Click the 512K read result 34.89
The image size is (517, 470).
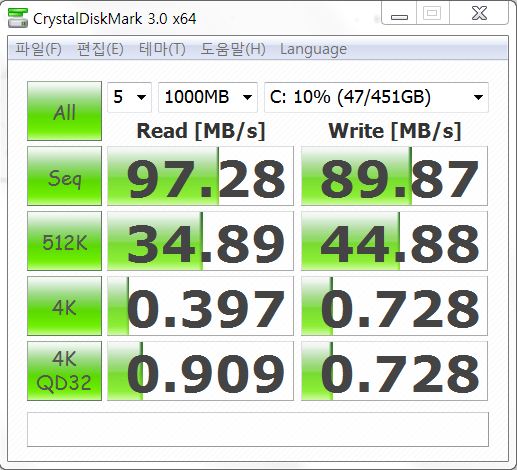pos(200,241)
